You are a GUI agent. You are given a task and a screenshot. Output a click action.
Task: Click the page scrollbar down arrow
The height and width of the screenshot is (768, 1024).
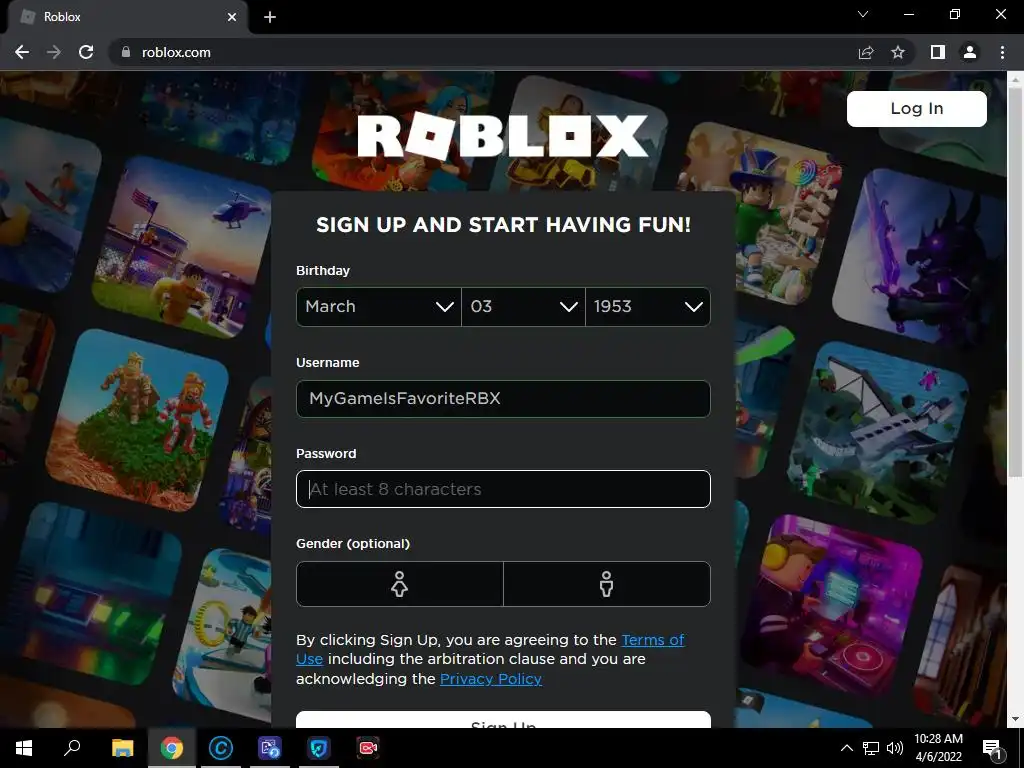pyautogui.click(x=1015, y=719)
